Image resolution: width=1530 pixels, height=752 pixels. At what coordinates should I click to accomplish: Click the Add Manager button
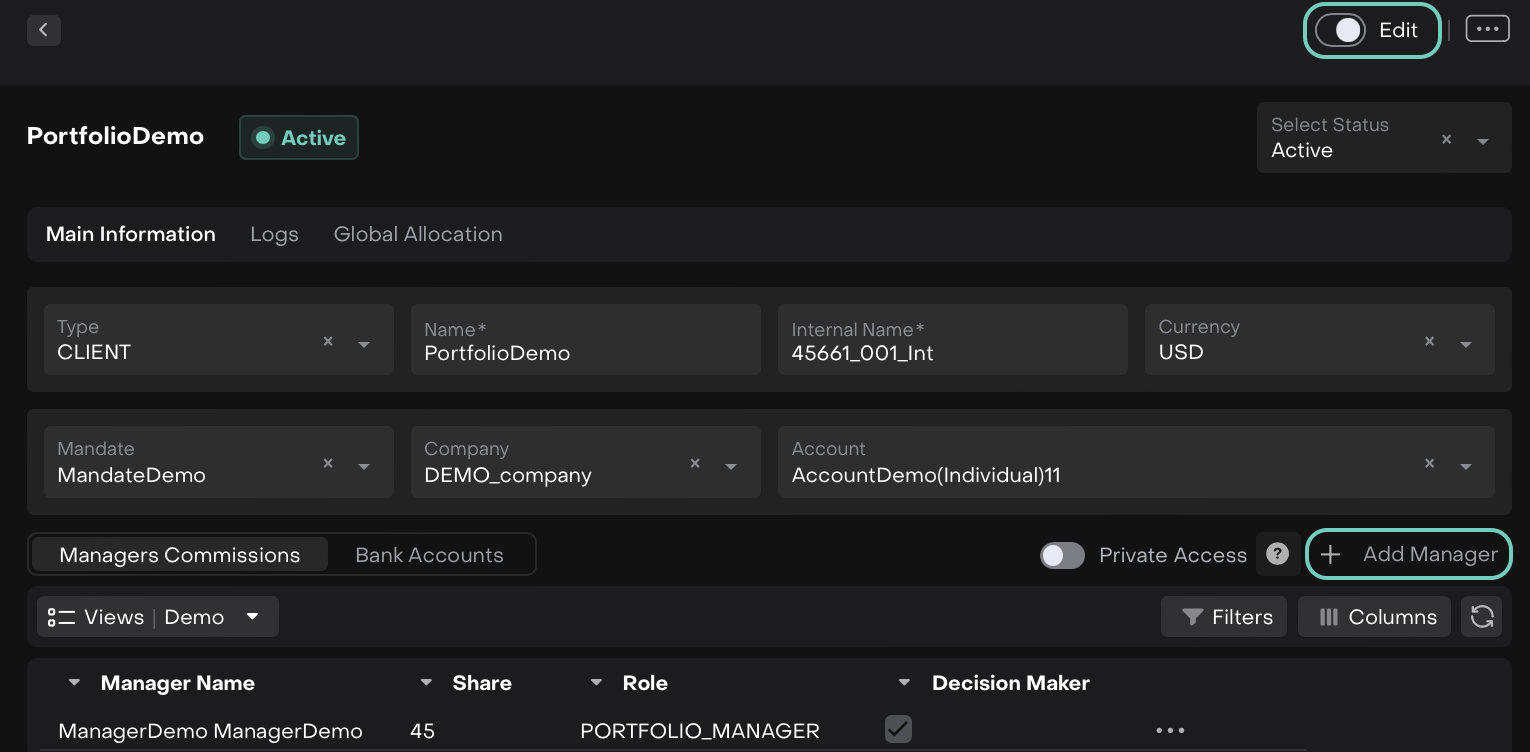click(x=1409, y=554)
